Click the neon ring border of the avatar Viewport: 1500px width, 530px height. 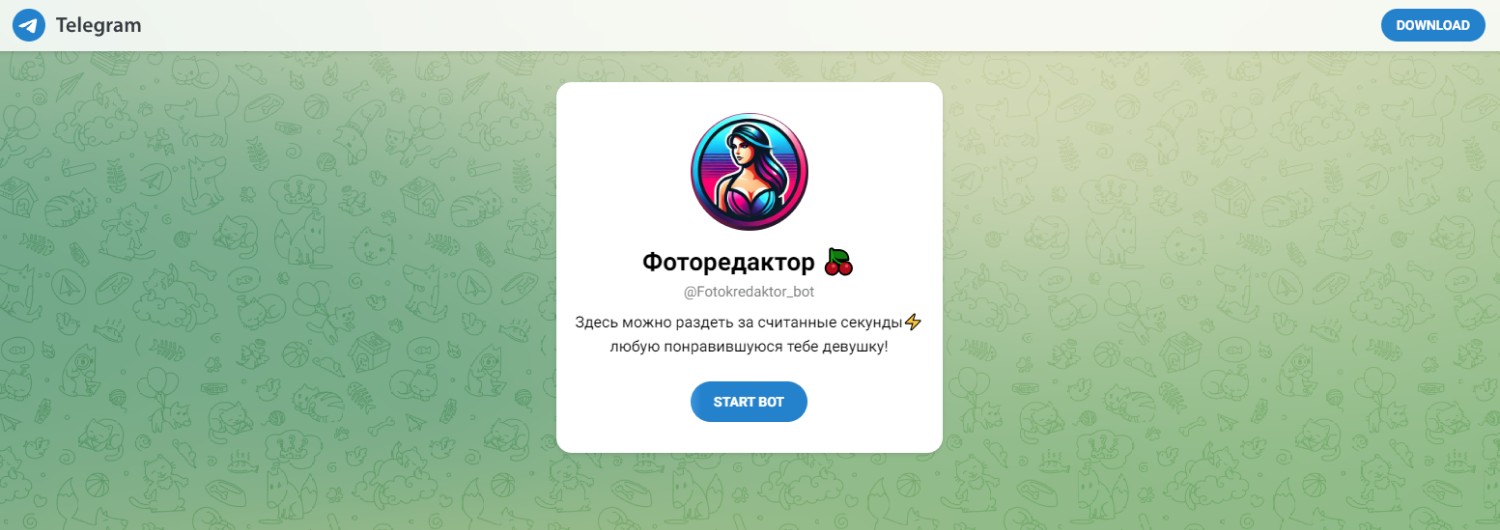click(695, 173)
